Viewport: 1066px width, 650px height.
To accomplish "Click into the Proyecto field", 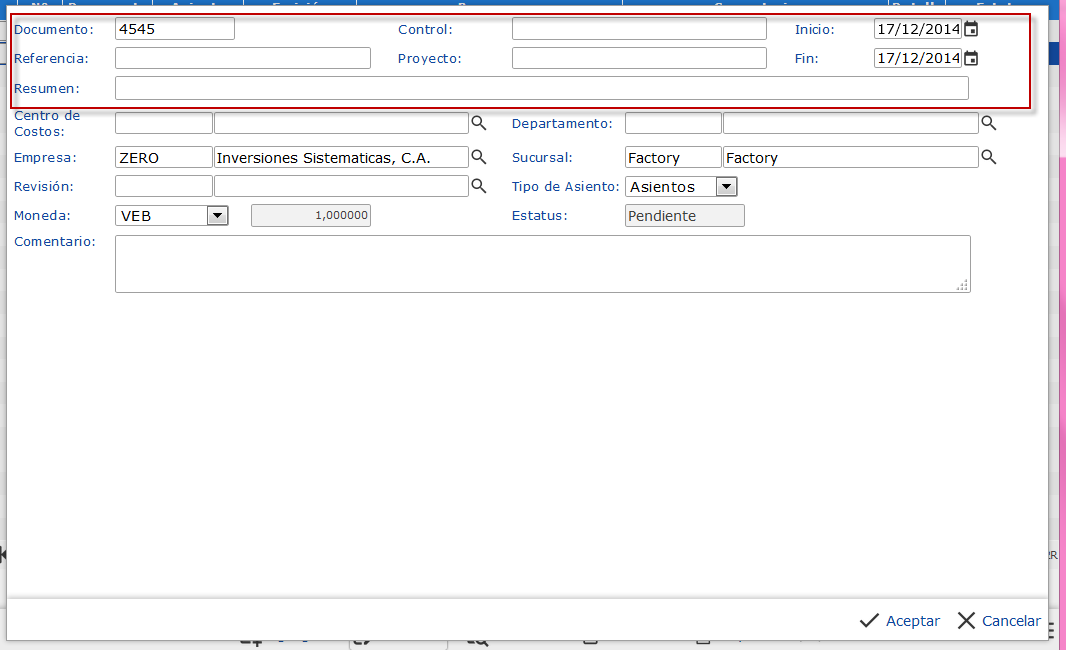I will pyautogui.click(x=638, y=58).
